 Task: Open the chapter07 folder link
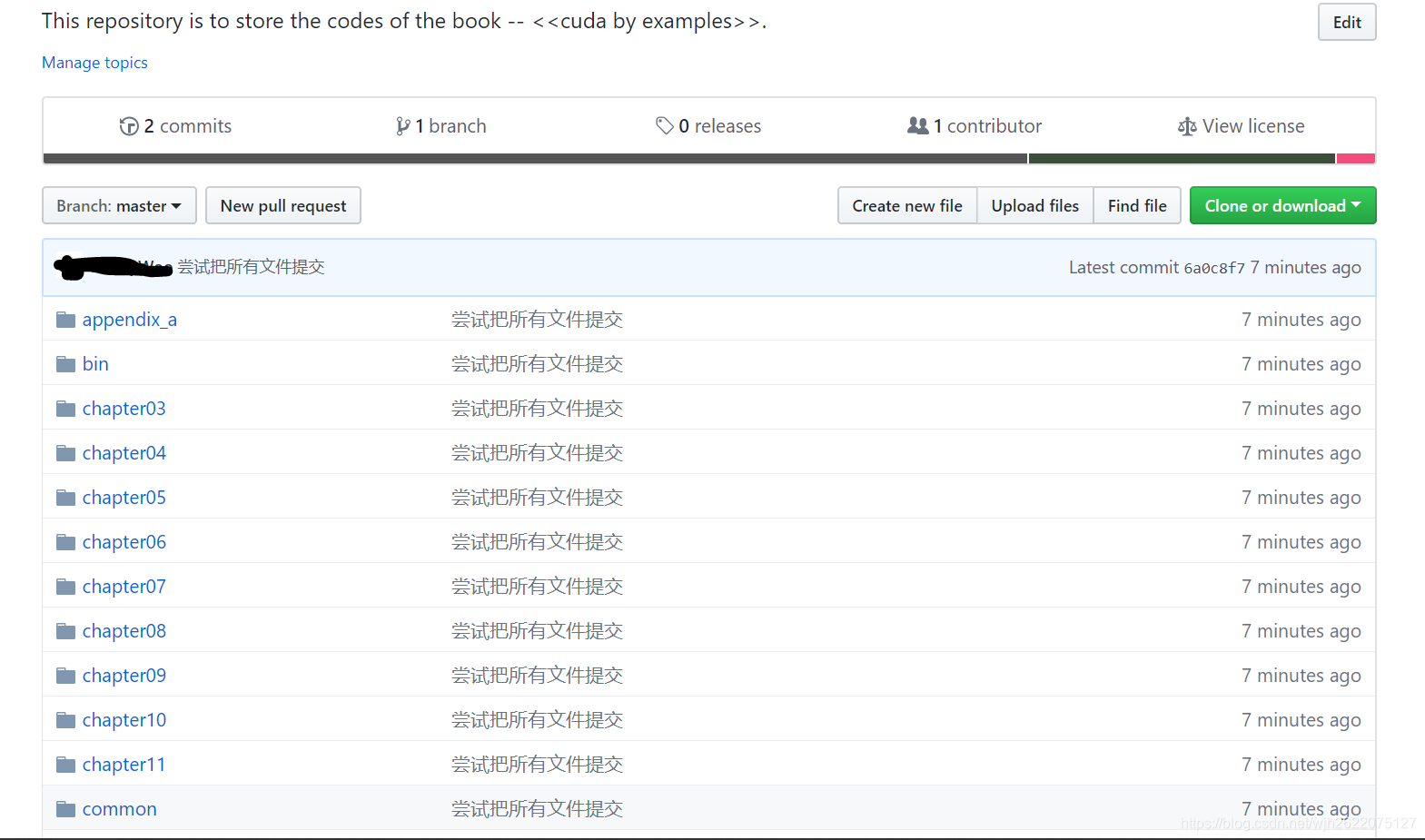coord(124,587)
